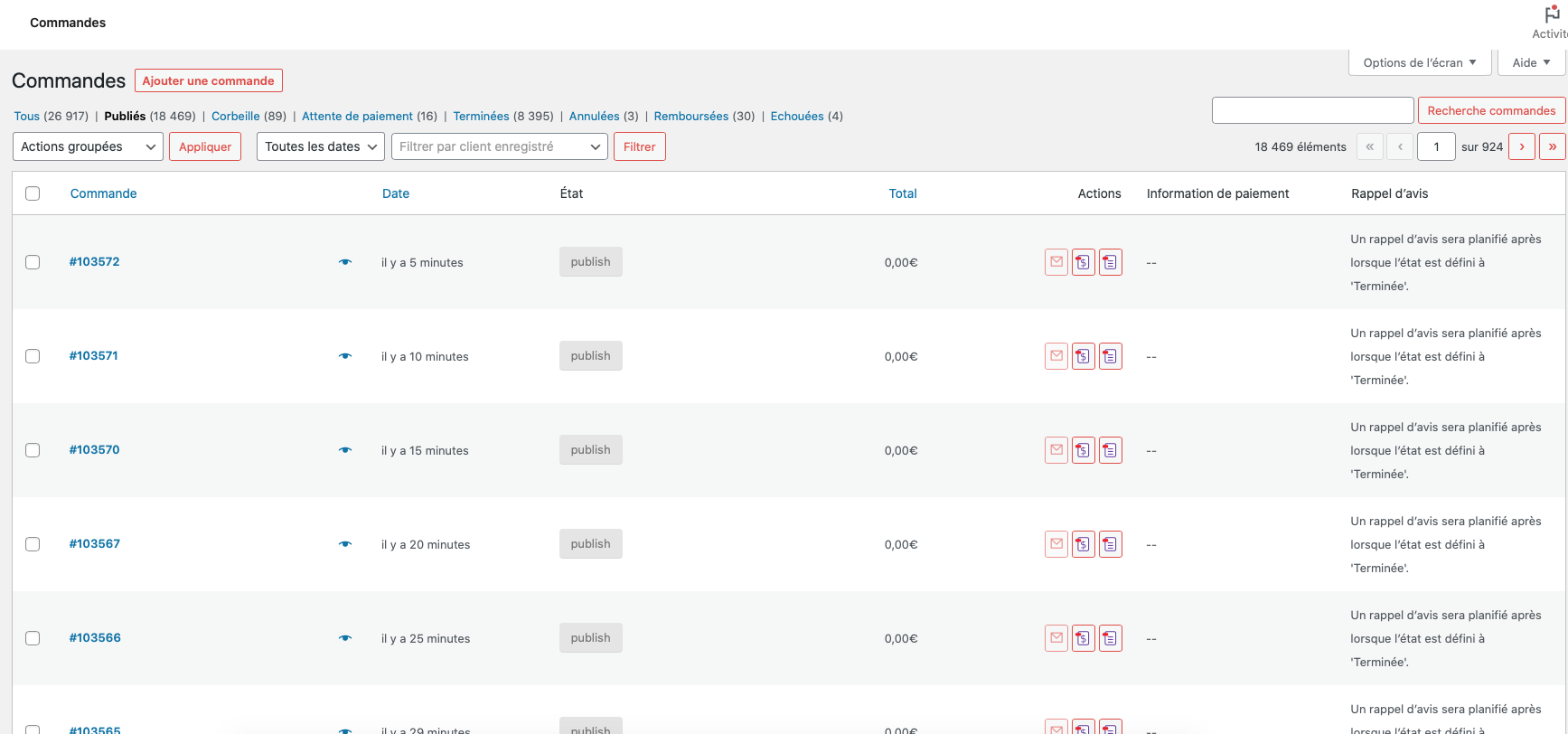Image resolution: width=1568 pixels, height=734 pixels.
Task: Open packing slip icon for order #103567
Action: [x=1111, y=544]
